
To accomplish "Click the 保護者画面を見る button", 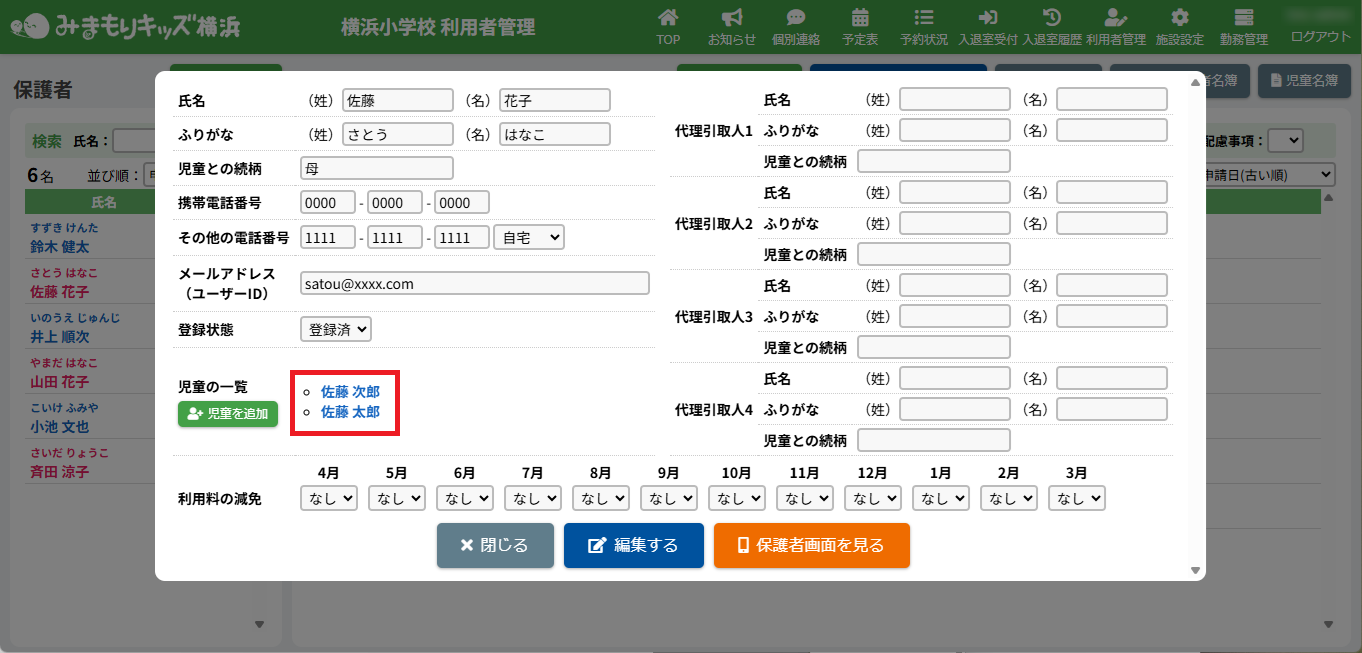I will coord(811,545).
